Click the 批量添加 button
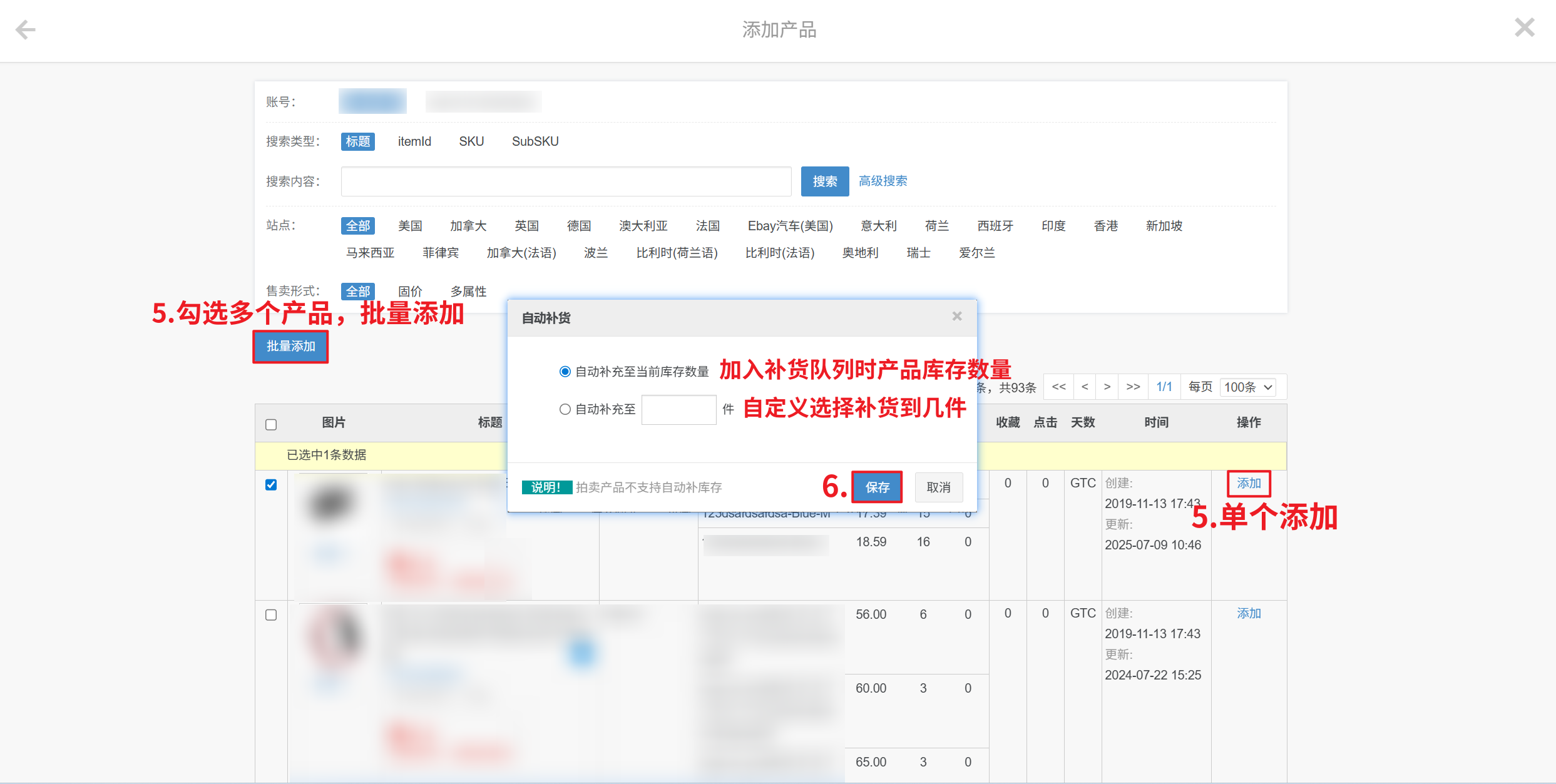 click(290, 346)
